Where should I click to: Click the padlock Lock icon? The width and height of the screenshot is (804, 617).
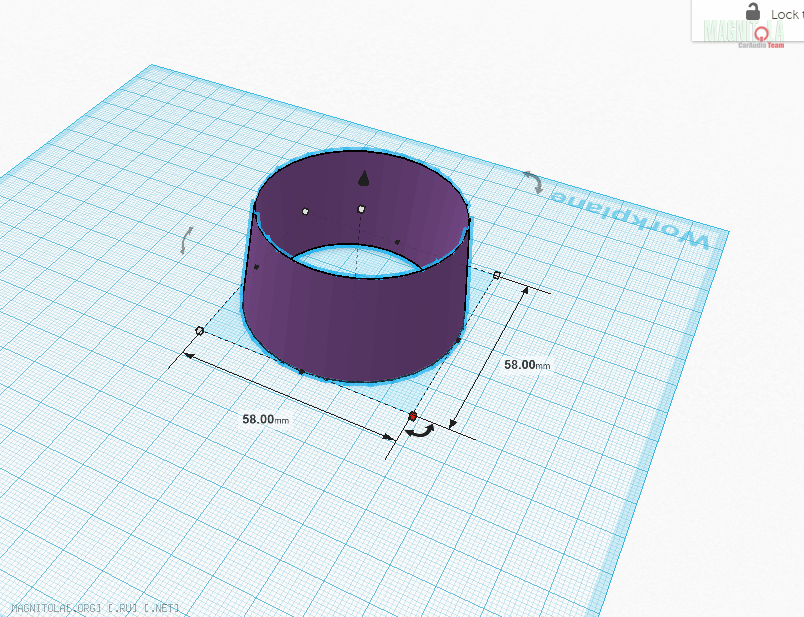752,12
